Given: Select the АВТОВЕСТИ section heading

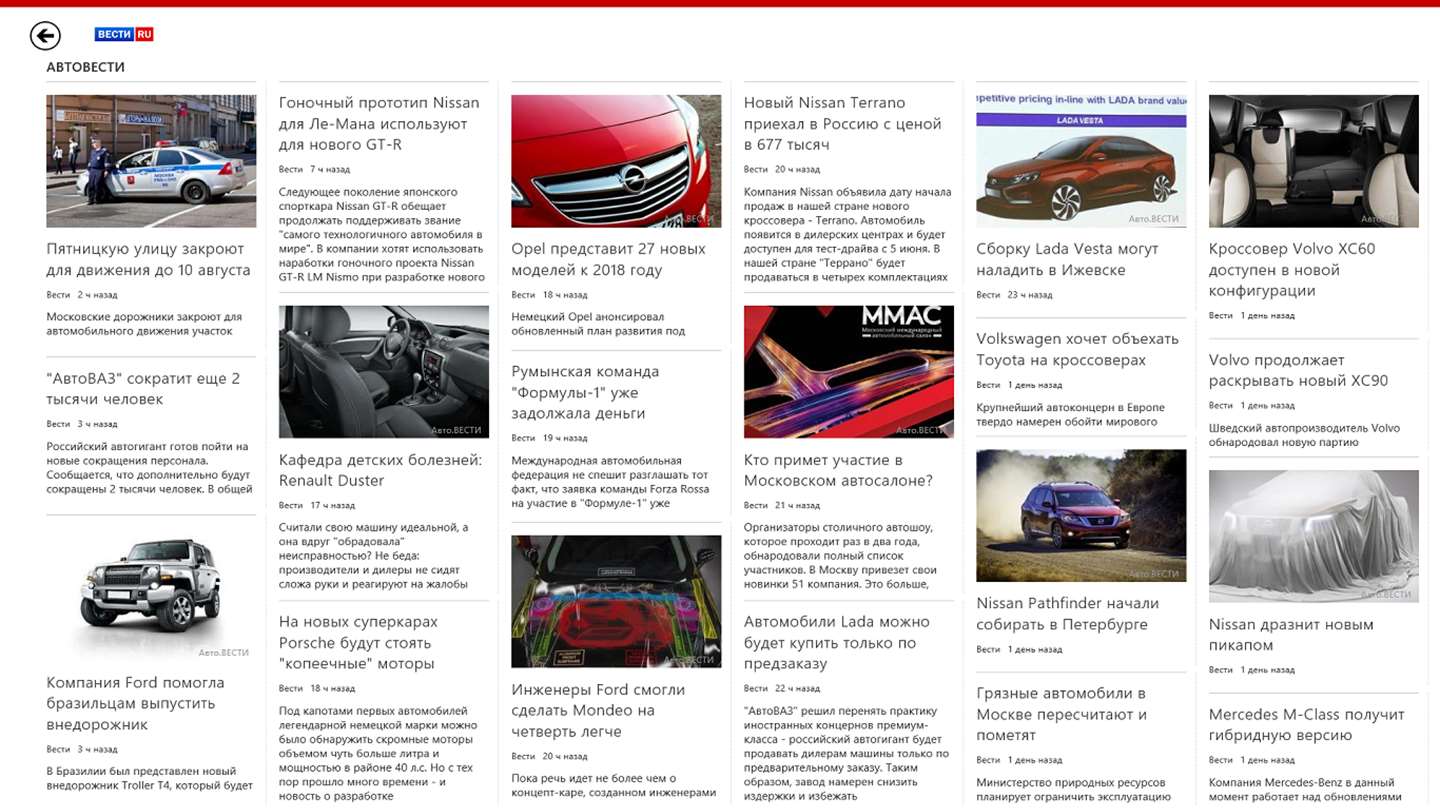Looking at the screenshot, I should (85, 67).
